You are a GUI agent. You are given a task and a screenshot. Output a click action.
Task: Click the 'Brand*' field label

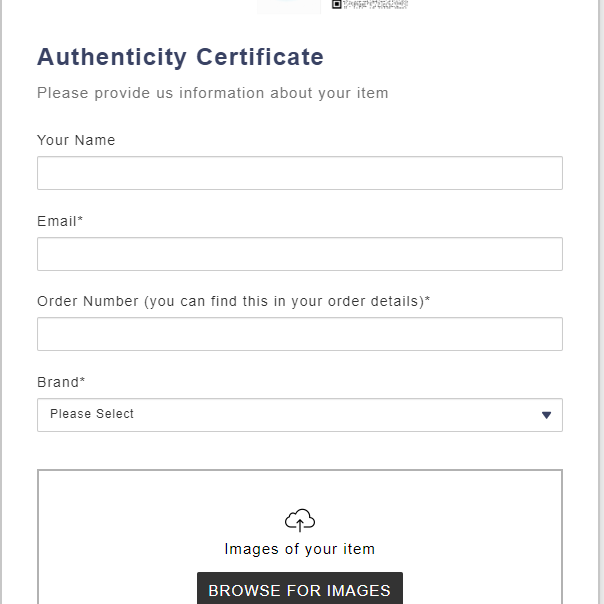point(61,382)
